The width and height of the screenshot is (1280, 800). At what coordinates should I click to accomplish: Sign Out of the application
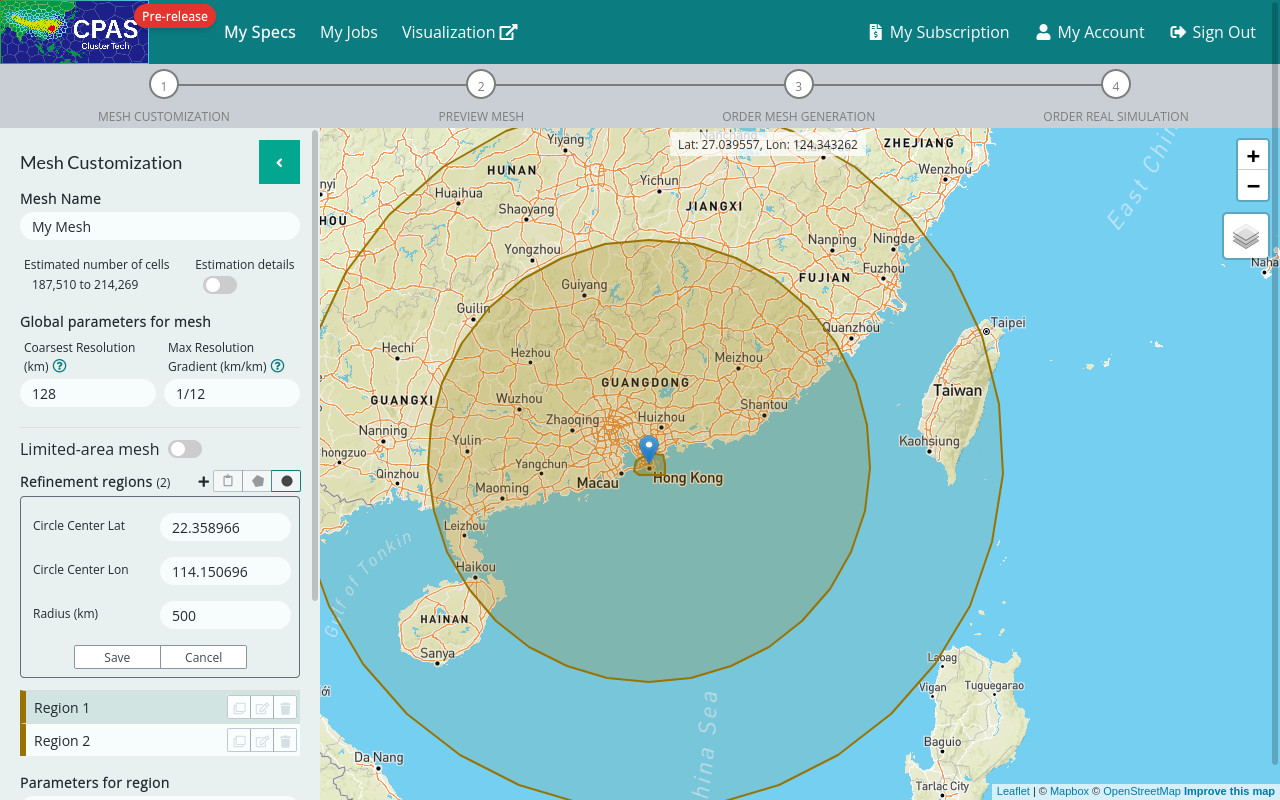pos(1213,32)
